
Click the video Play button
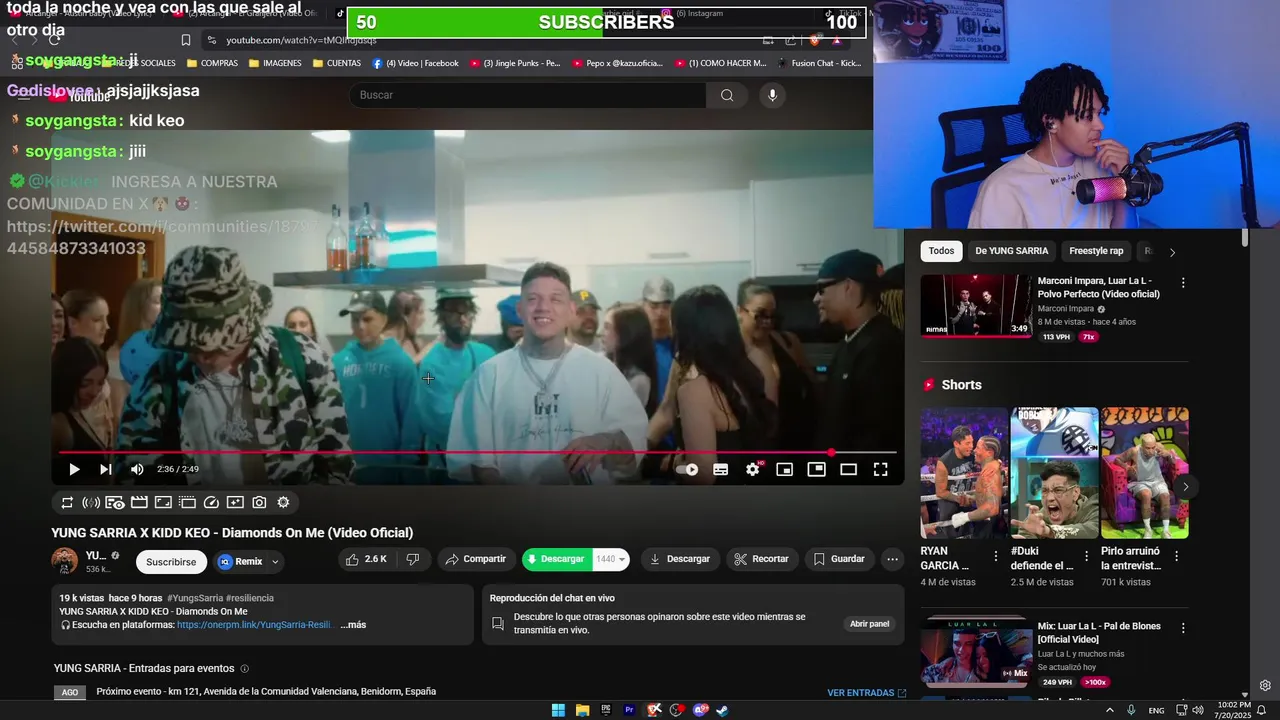tap(74, 469)
